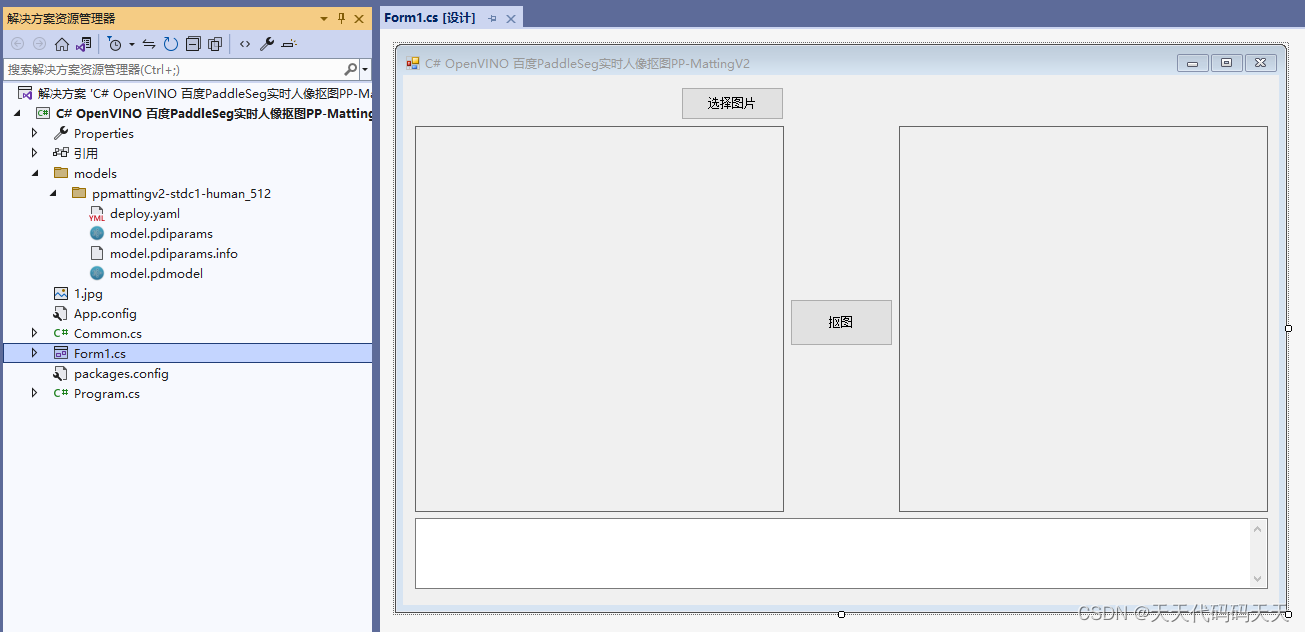
Task: Select the 抠图 button in designer
Action: pyautogui.click(x=841, y=322)
